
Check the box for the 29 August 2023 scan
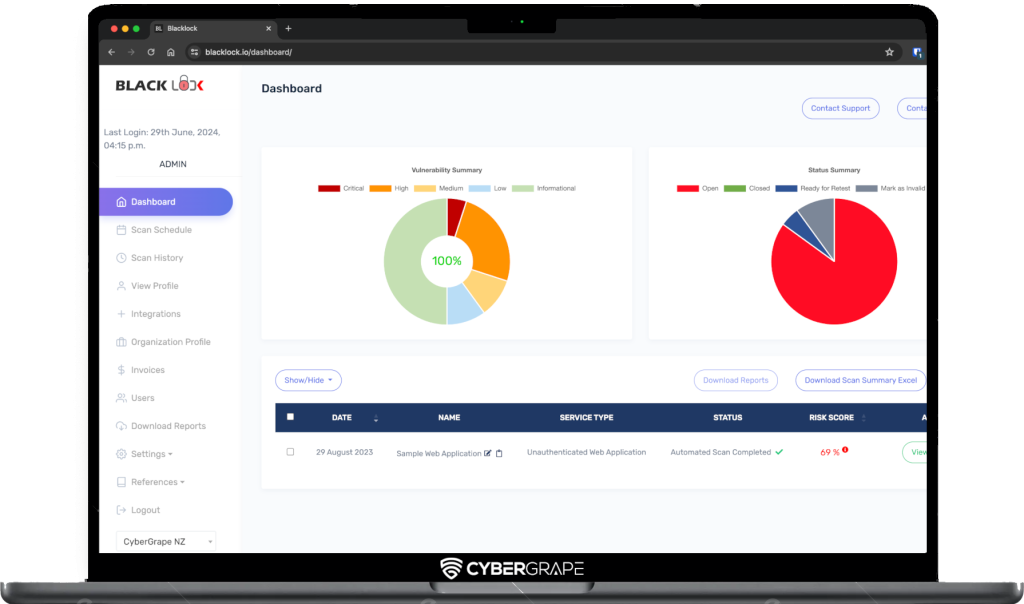coord(290,452)
